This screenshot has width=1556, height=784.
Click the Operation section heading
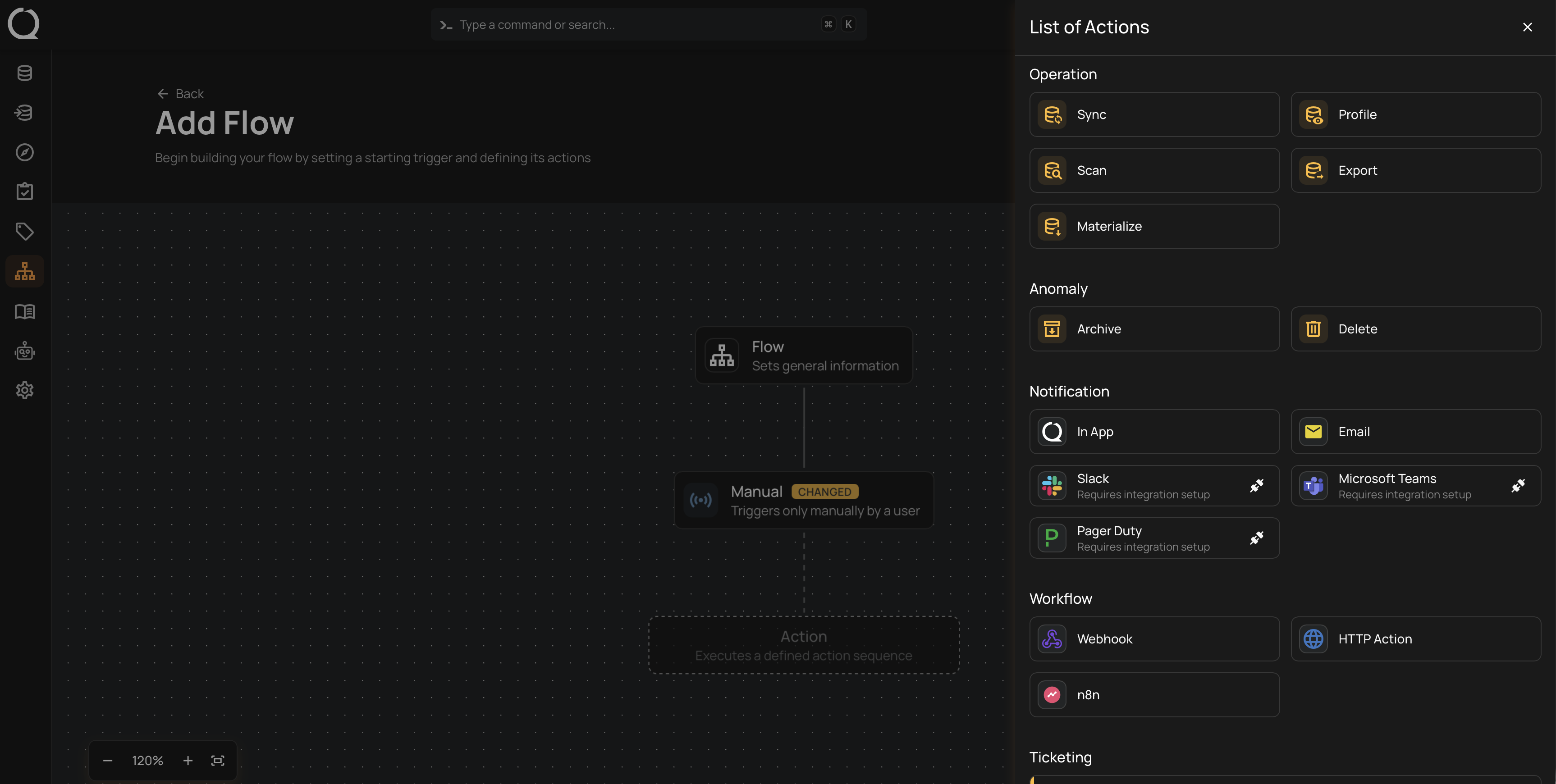click(1062, 74)
